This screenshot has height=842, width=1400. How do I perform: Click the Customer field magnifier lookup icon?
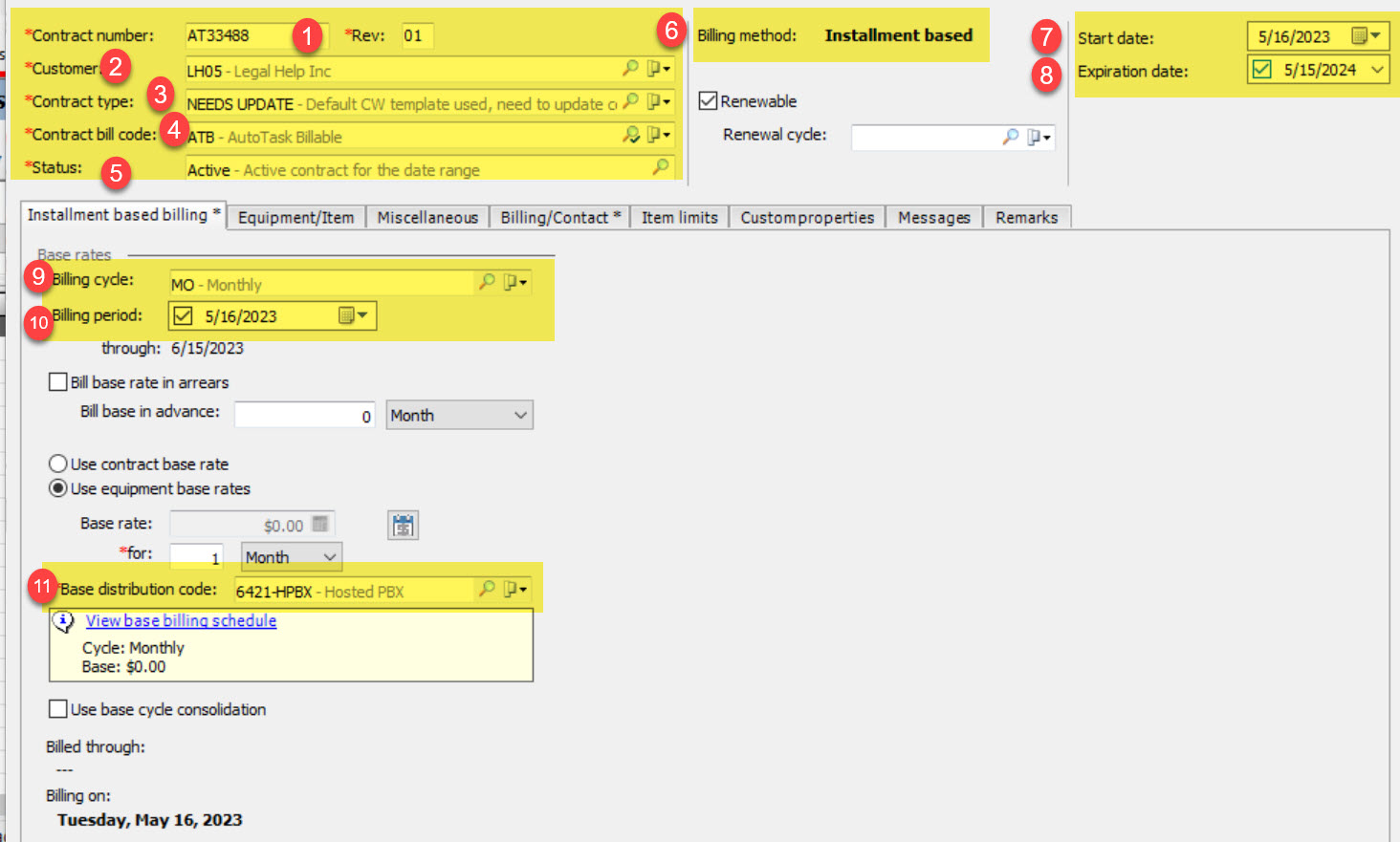point(630,69)
